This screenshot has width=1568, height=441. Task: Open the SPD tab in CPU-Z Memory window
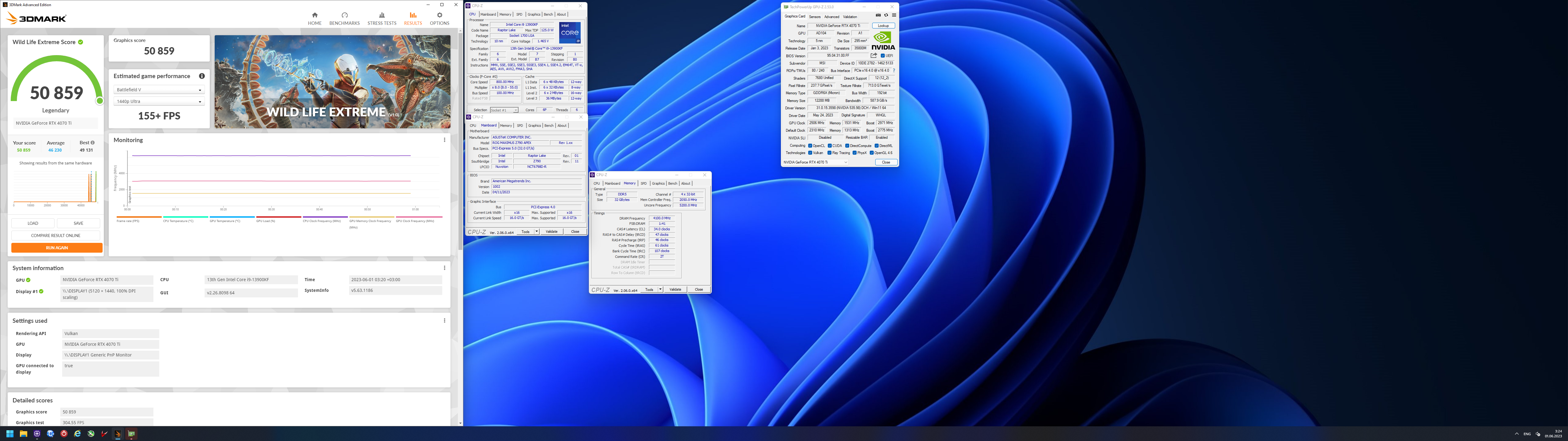(643, 183)
